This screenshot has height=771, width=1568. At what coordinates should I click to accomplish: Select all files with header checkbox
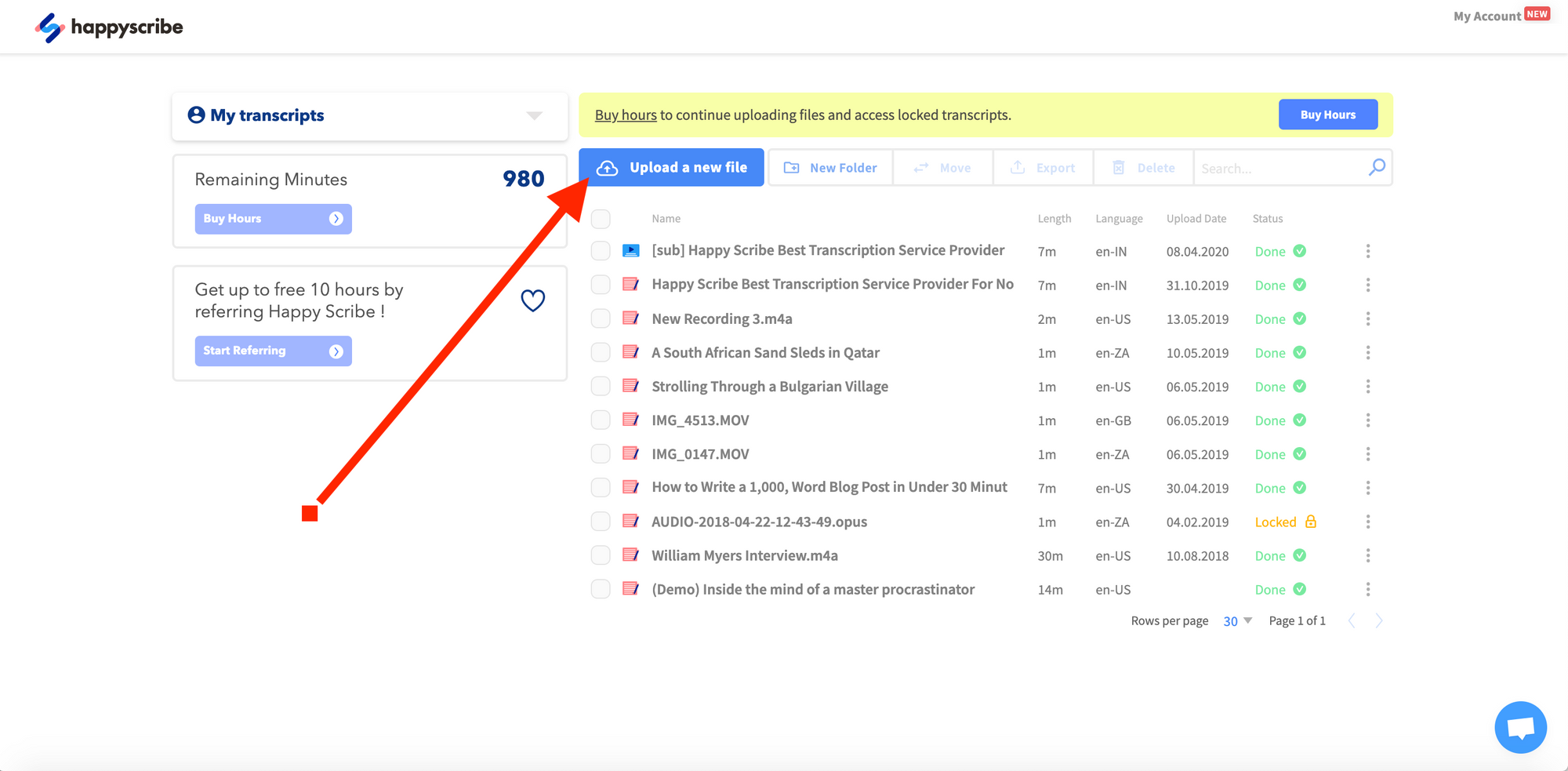[601, 219]
